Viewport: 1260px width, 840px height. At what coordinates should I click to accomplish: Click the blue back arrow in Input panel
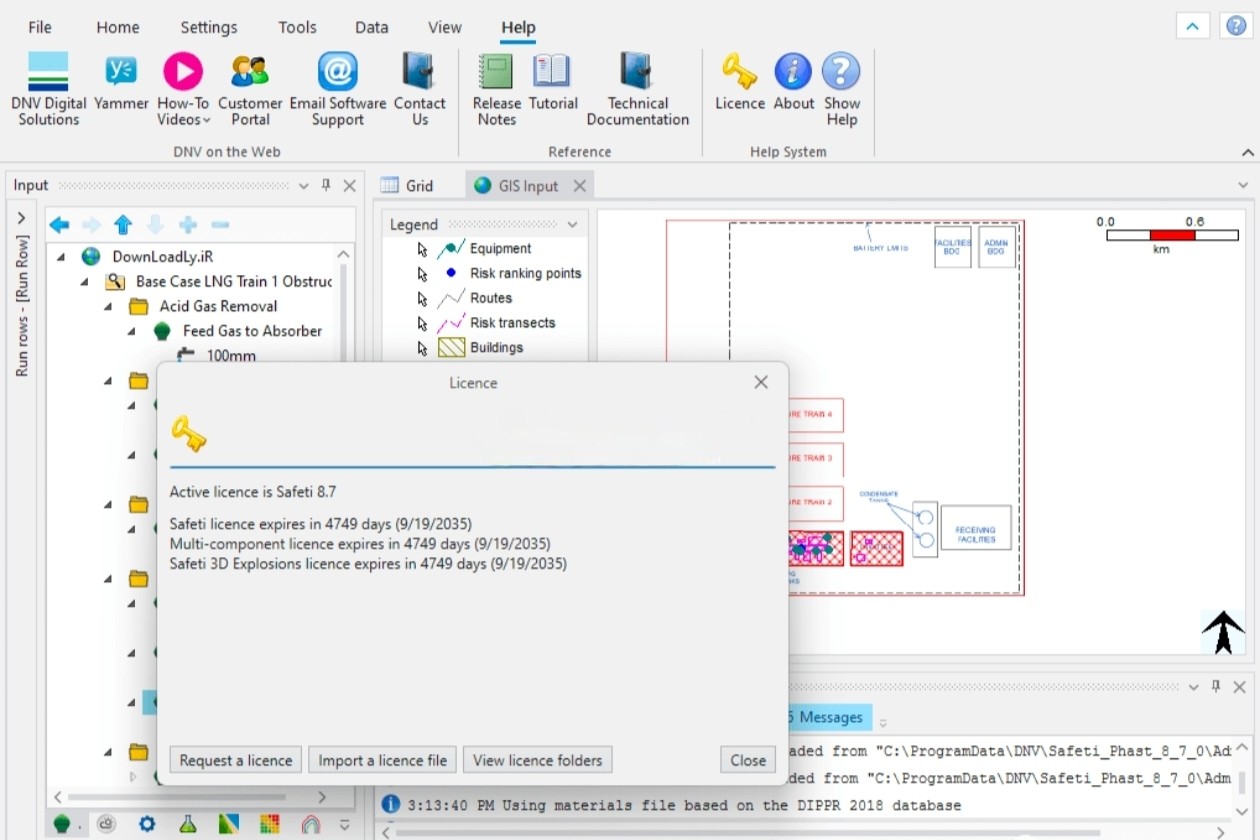(x=60, y=225)
